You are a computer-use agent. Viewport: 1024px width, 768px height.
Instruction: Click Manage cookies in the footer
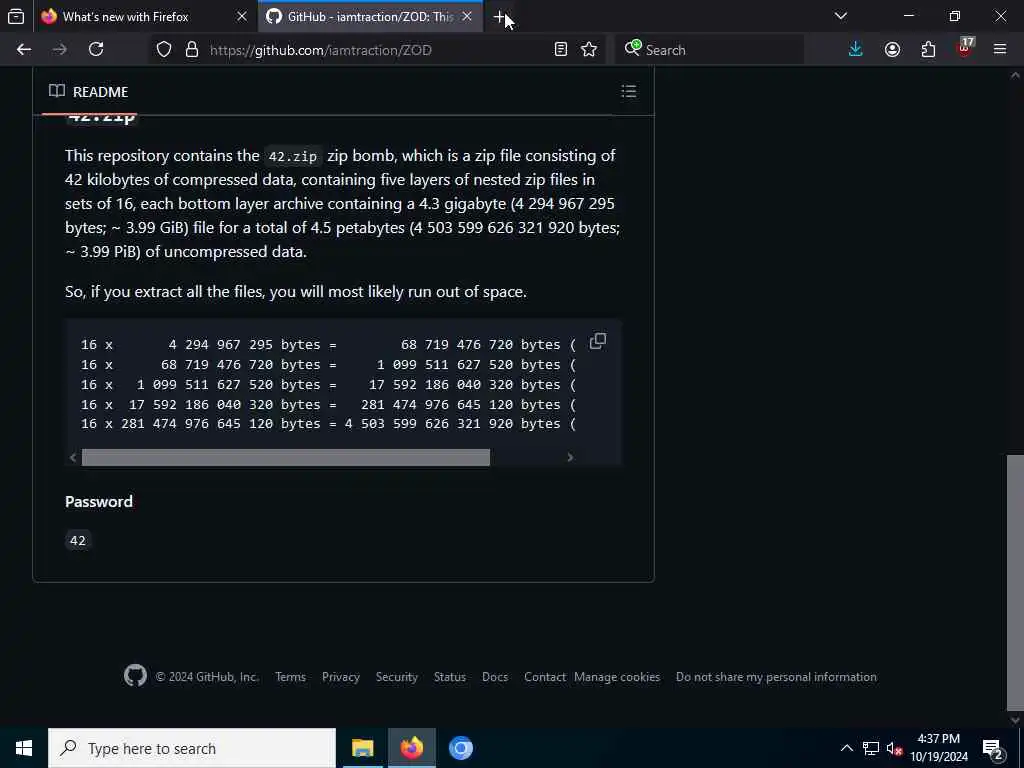point(617,677)
